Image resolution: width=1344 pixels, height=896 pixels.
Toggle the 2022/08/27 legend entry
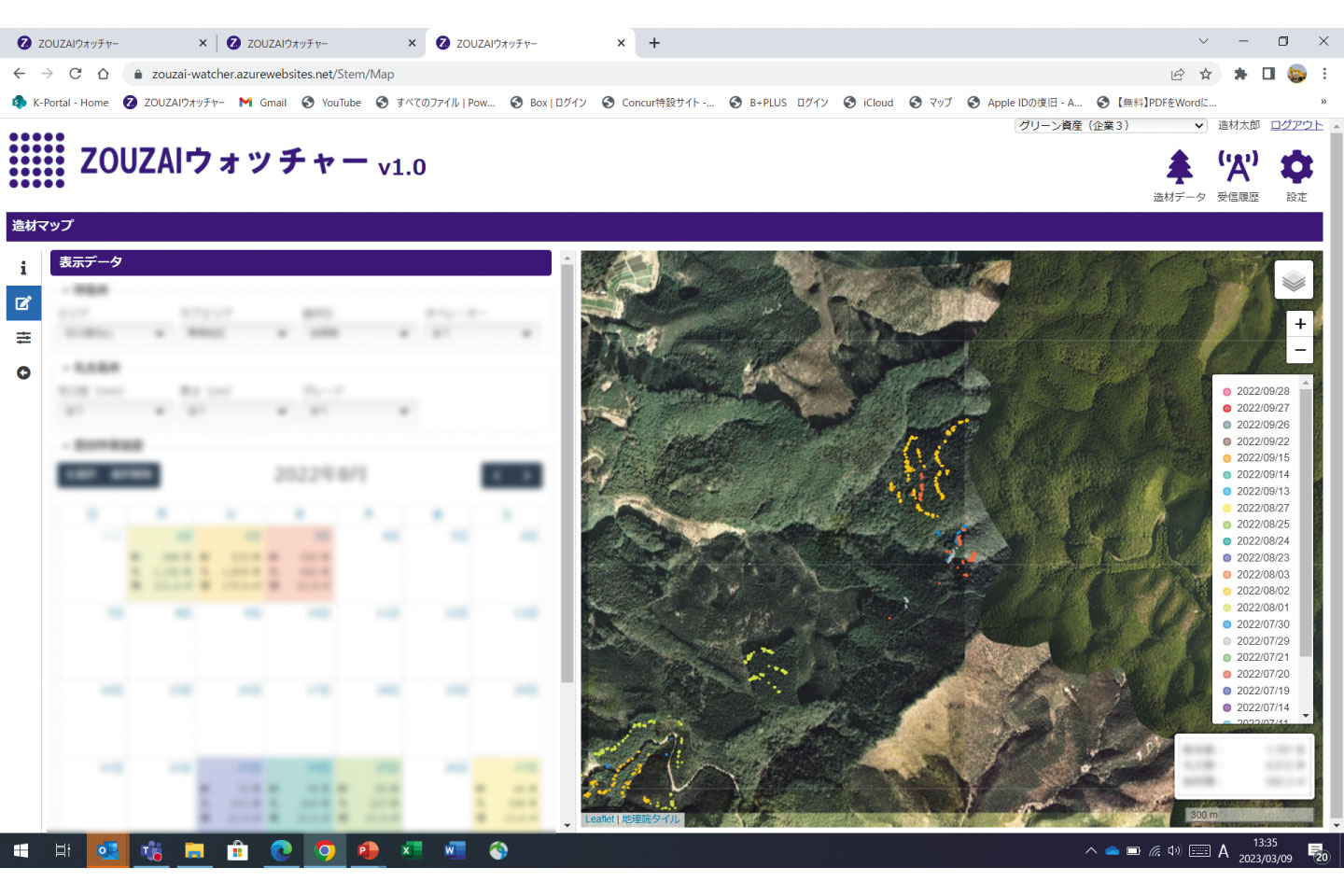pyautogui.click(x=1262, y=509)
